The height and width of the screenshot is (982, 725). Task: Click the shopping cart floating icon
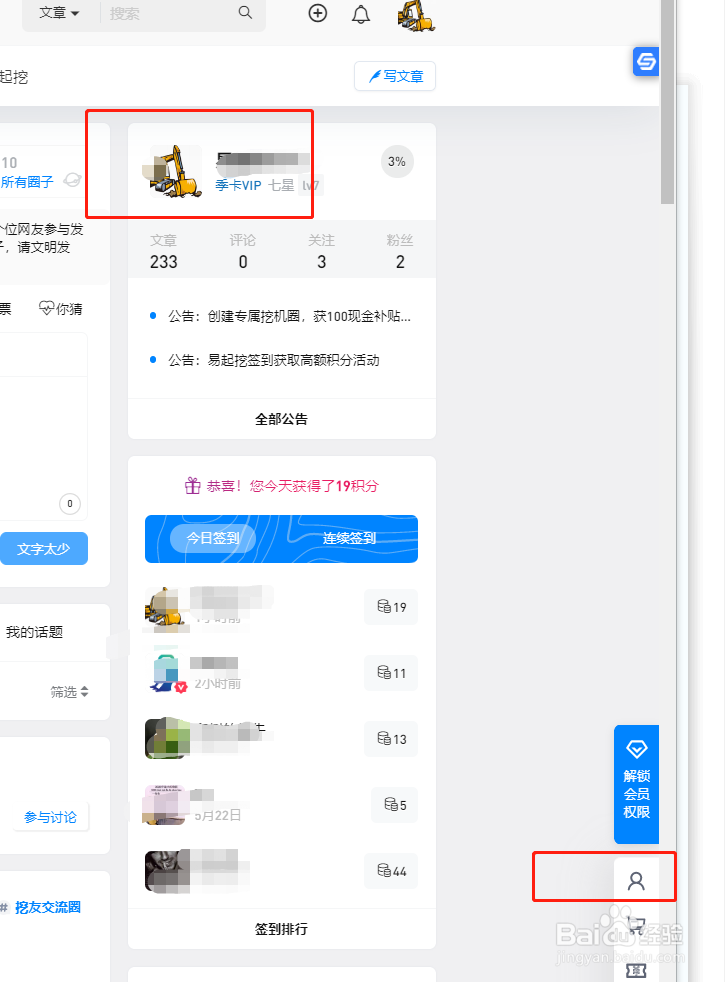coord(636,924)
